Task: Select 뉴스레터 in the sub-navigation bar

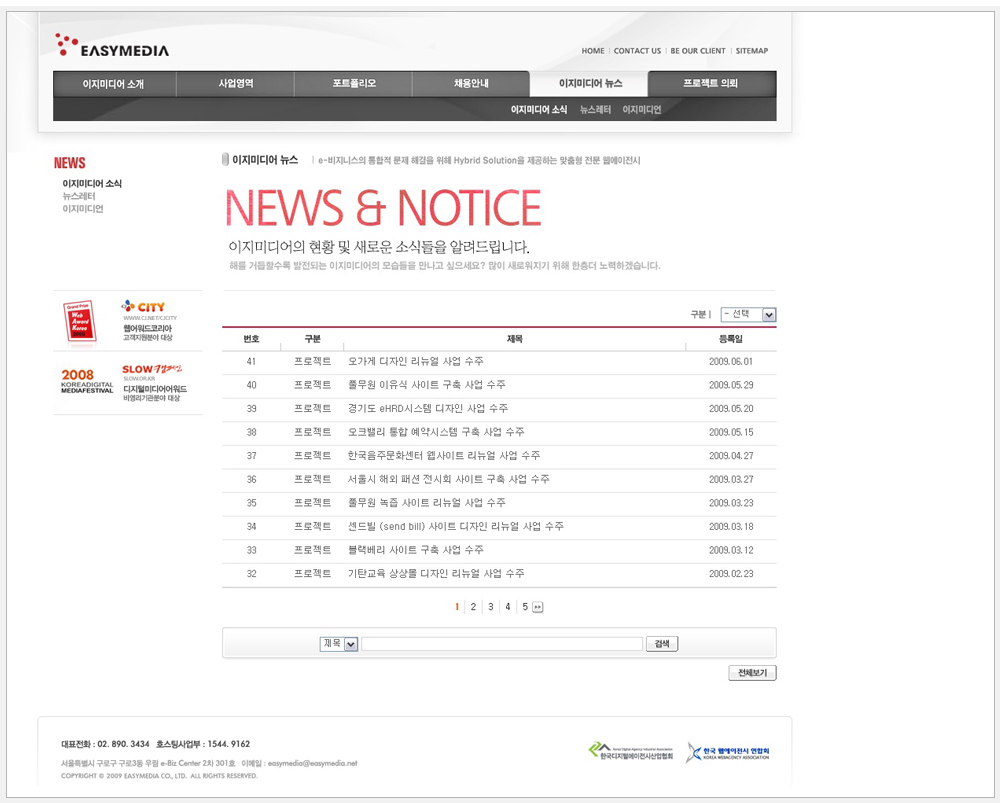Action: pos(595,110)
